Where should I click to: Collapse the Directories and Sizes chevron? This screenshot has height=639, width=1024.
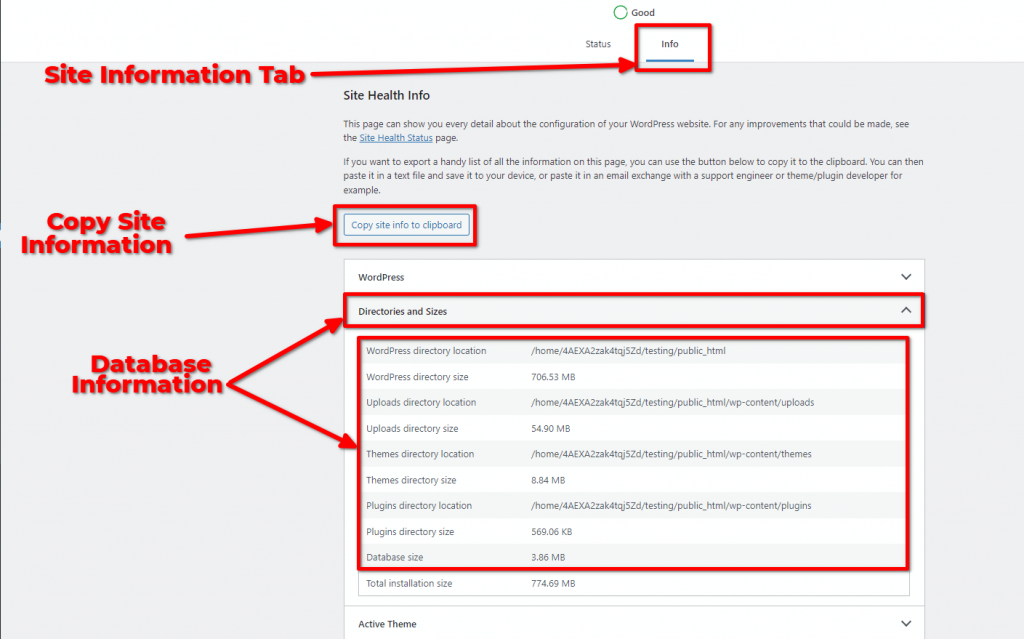(906, 310)
